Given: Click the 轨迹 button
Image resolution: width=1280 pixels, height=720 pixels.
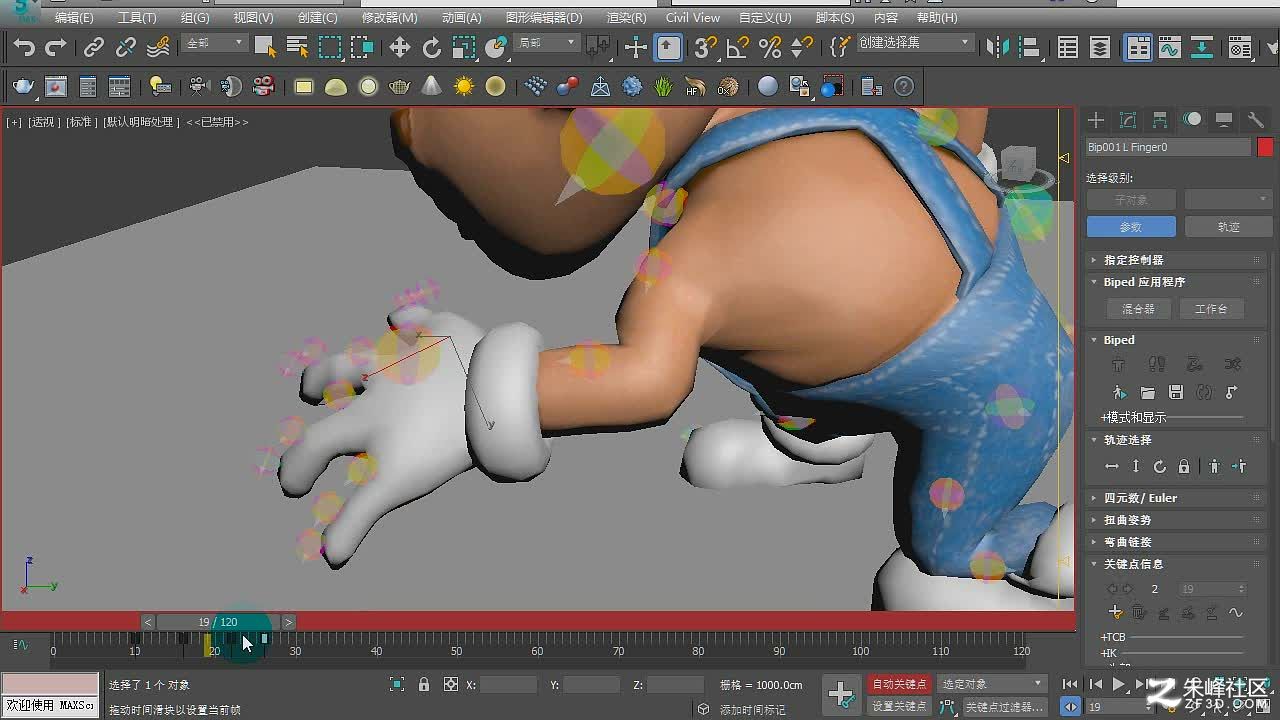Looking at the screenshot, I should click(x=1228, y=227).
